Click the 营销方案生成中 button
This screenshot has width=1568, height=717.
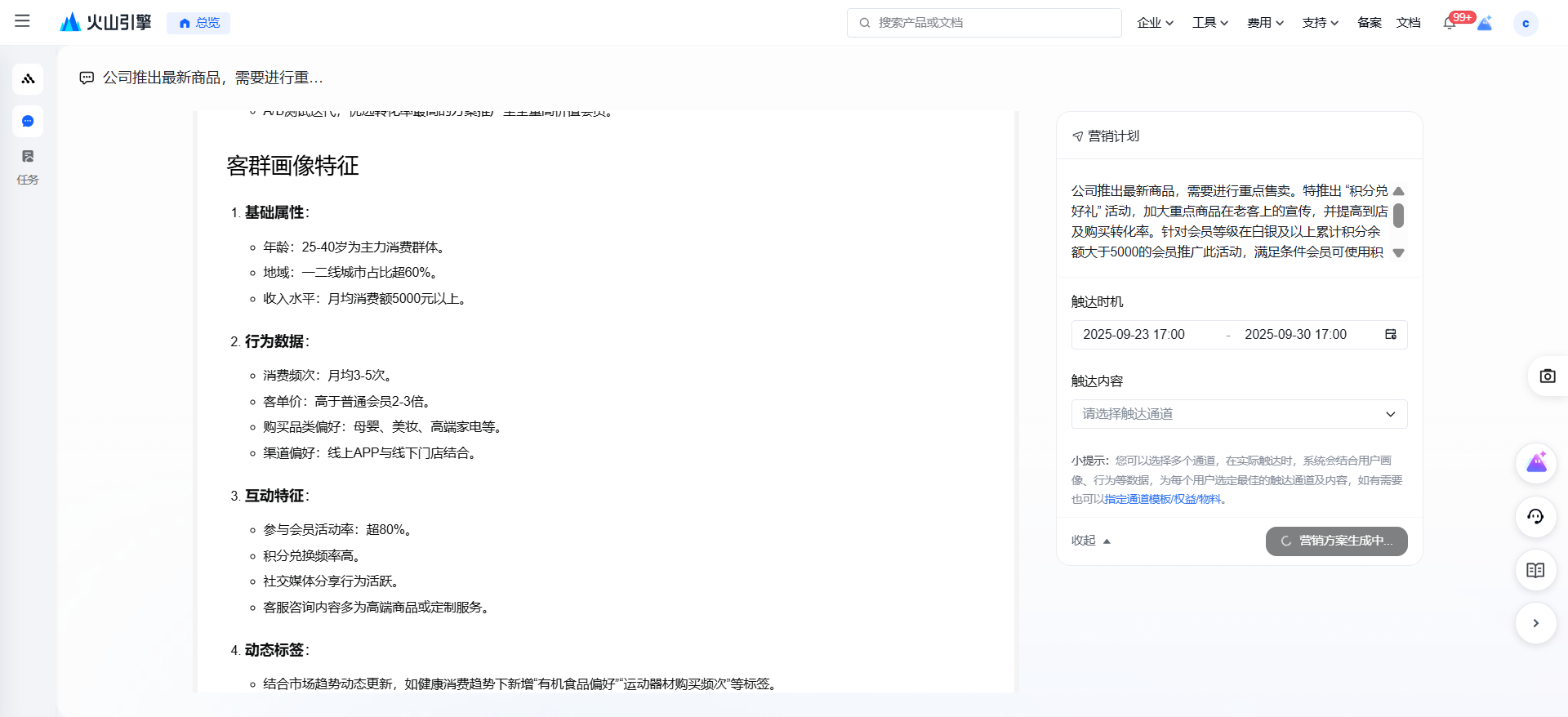1336,541
